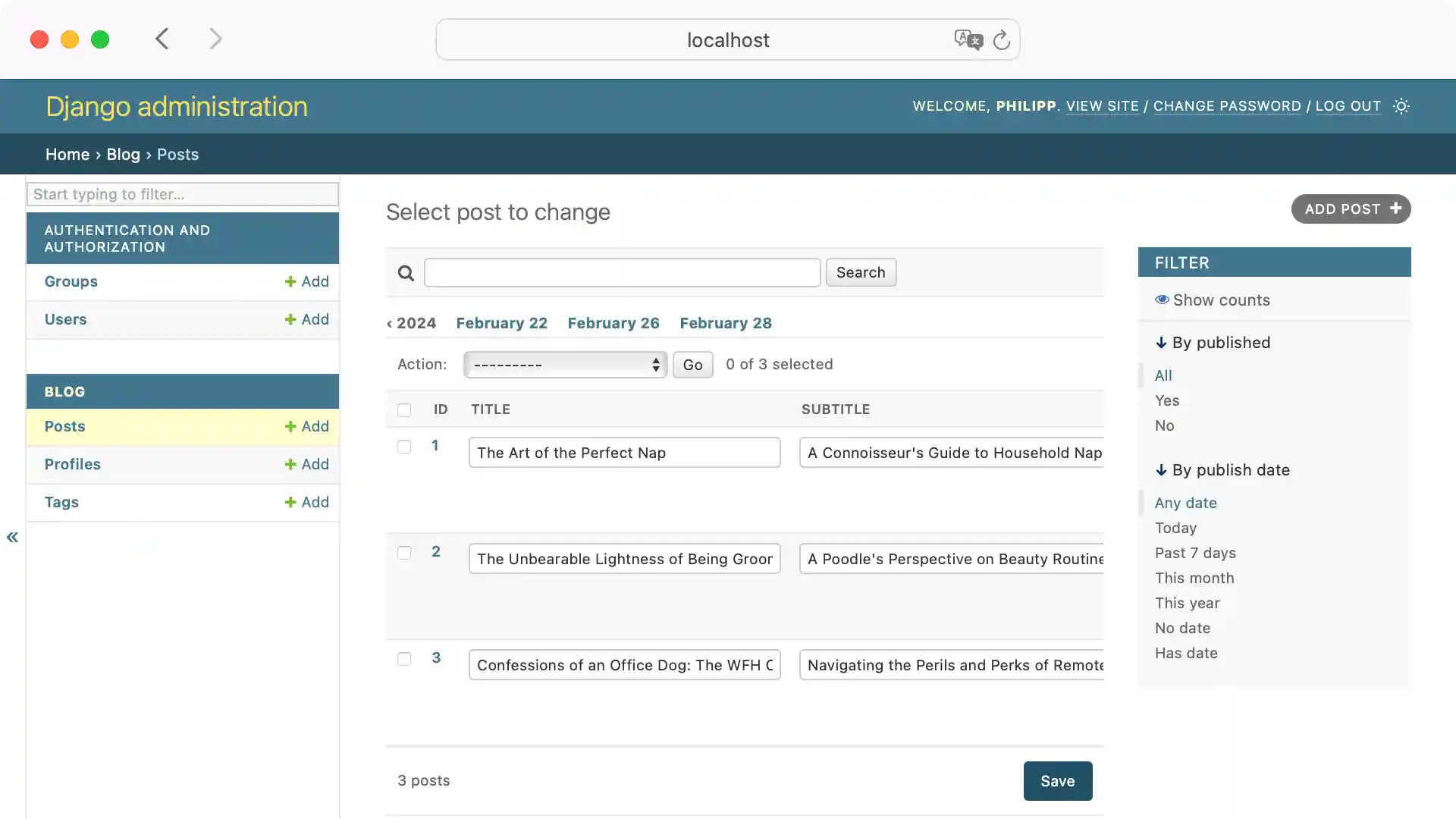Image resolution: width=1456 pixels, height=819 pixels.
Task: Click the Save button
Action: pos(1057,780)
